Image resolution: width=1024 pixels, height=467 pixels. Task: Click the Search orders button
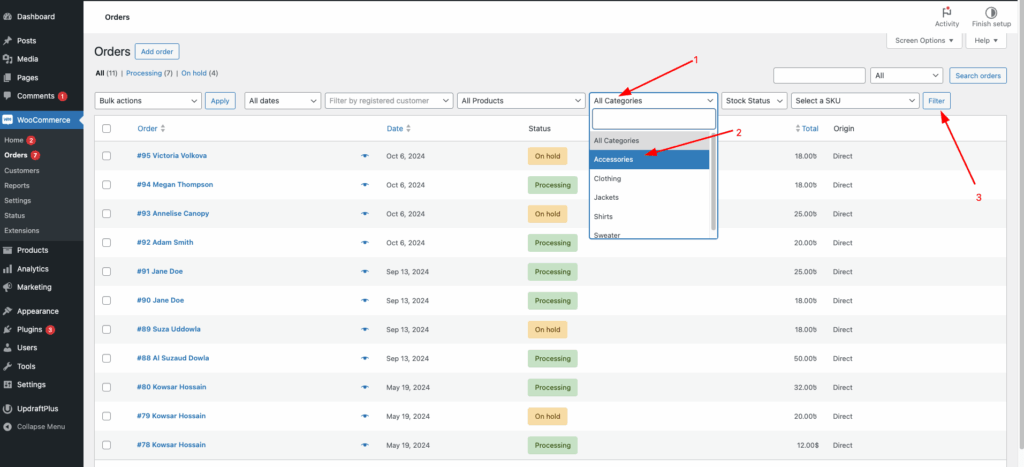[x=978, y=76]
